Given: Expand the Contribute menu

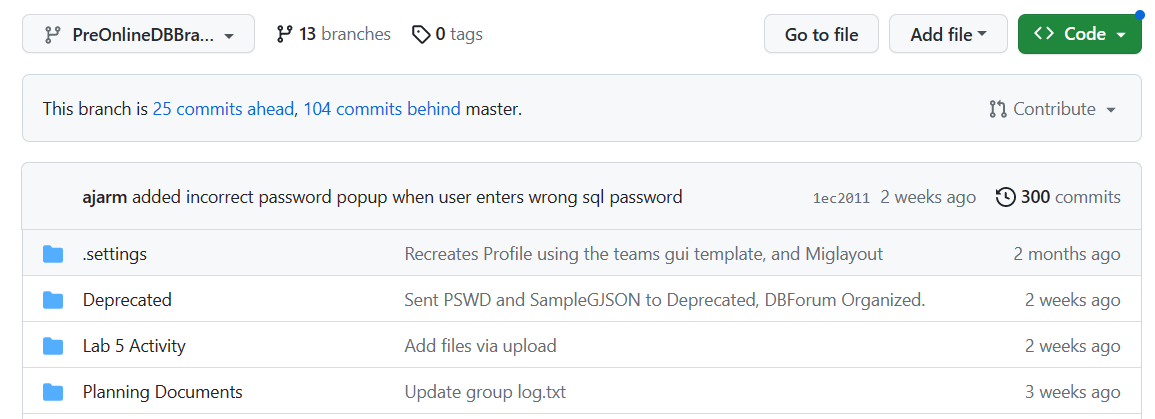Looking at the screenshot, I should point(1053,109).
